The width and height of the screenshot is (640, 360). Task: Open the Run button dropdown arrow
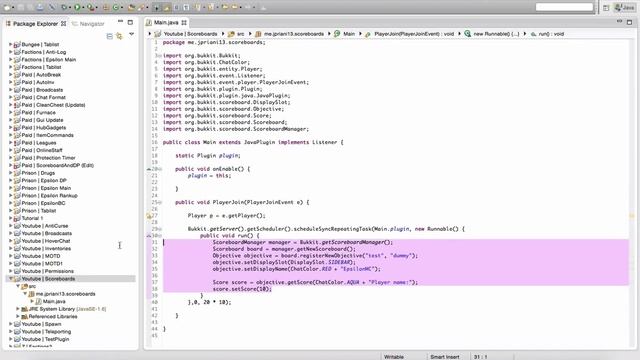point(83,7)
